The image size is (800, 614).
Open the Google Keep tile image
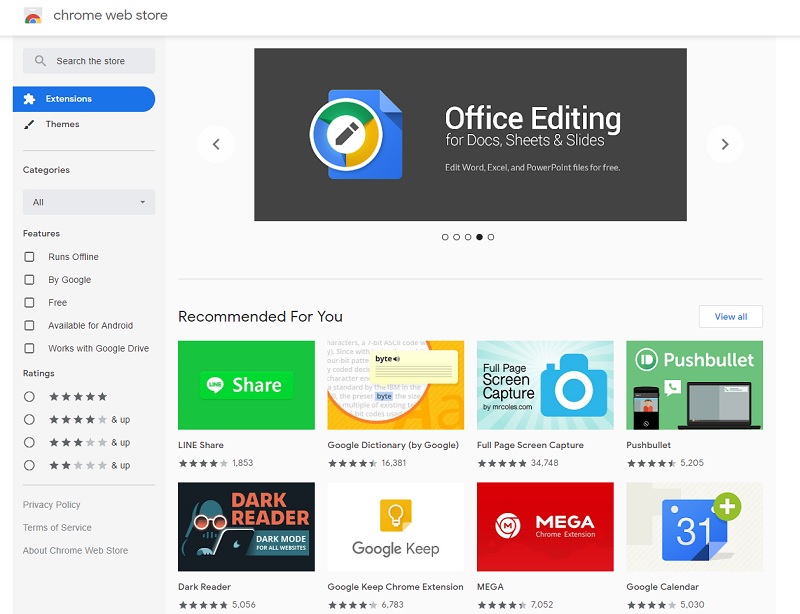pyautogui.click(x=396, y=527)
